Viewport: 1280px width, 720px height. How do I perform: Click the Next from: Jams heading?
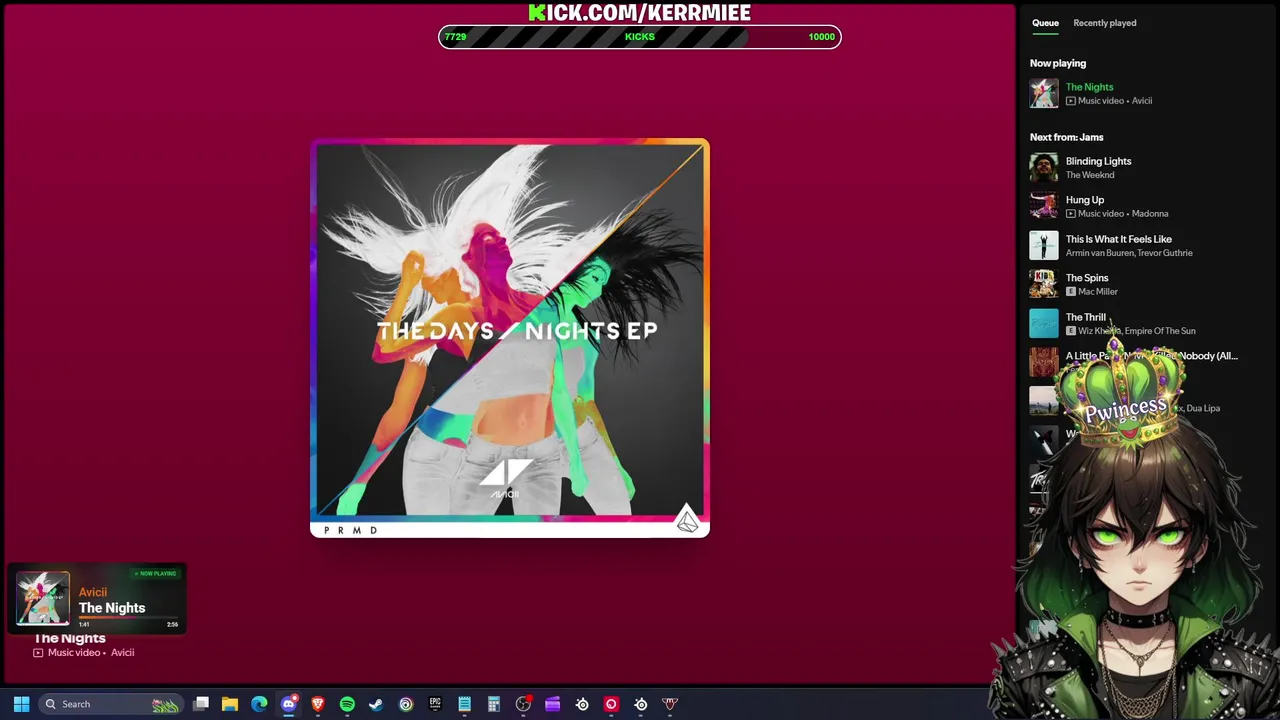click(x=1067, y=137)
